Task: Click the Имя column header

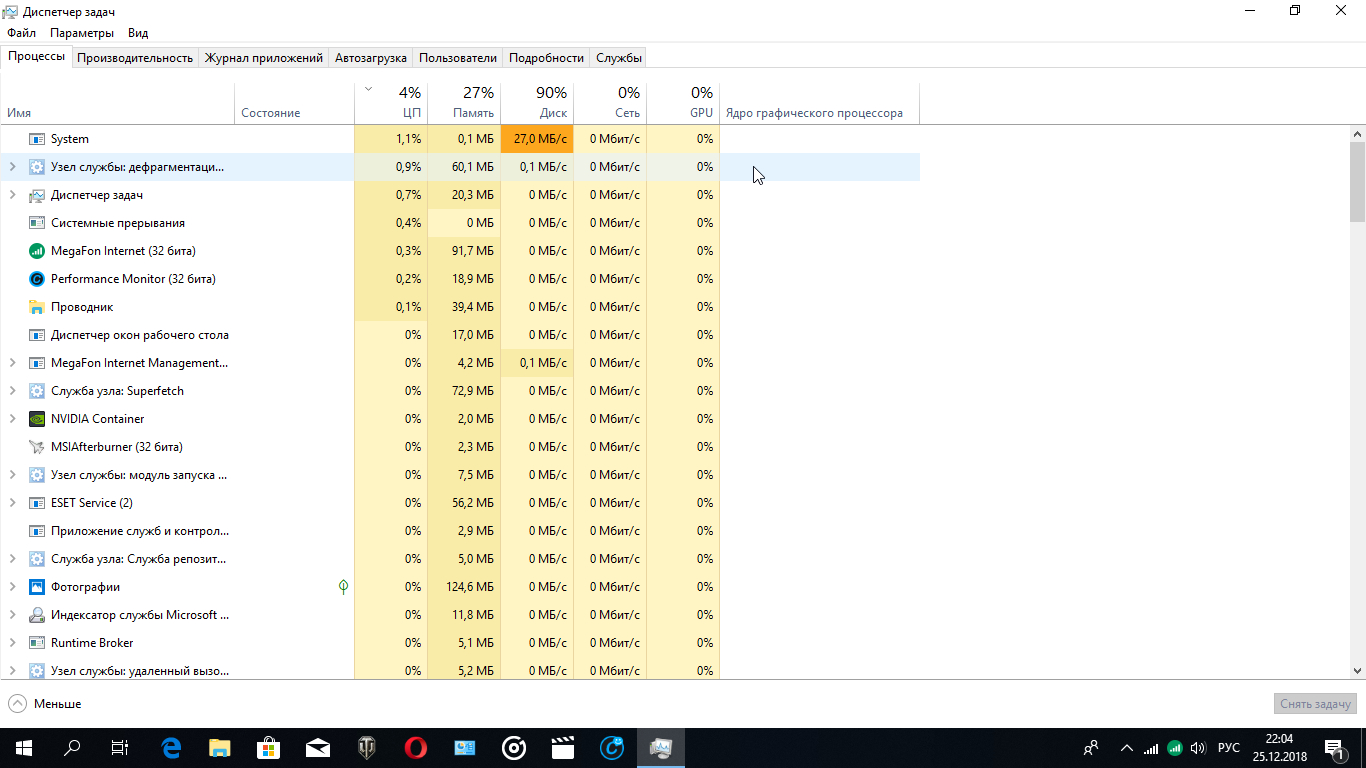Action: point(118,103)
